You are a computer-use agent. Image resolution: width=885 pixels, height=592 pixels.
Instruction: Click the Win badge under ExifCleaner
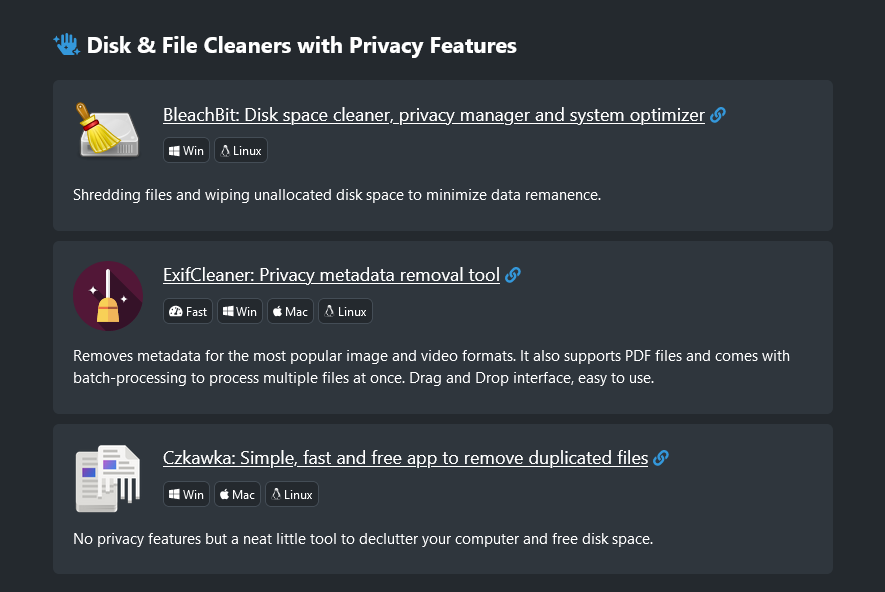[x=240, y=311]
